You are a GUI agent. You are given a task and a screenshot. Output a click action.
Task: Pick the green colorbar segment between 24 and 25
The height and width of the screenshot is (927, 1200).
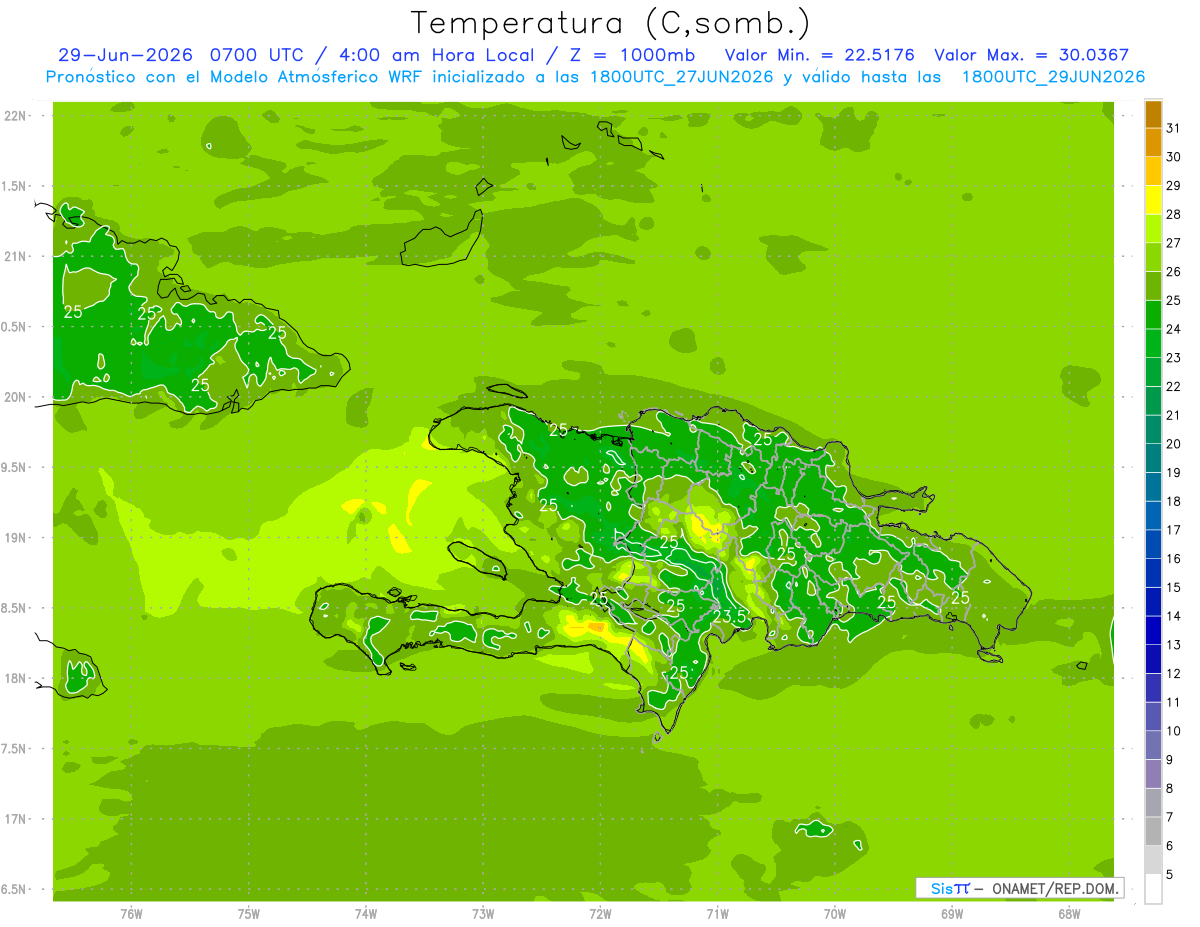pyautogui.click(x=1153, y=314)
